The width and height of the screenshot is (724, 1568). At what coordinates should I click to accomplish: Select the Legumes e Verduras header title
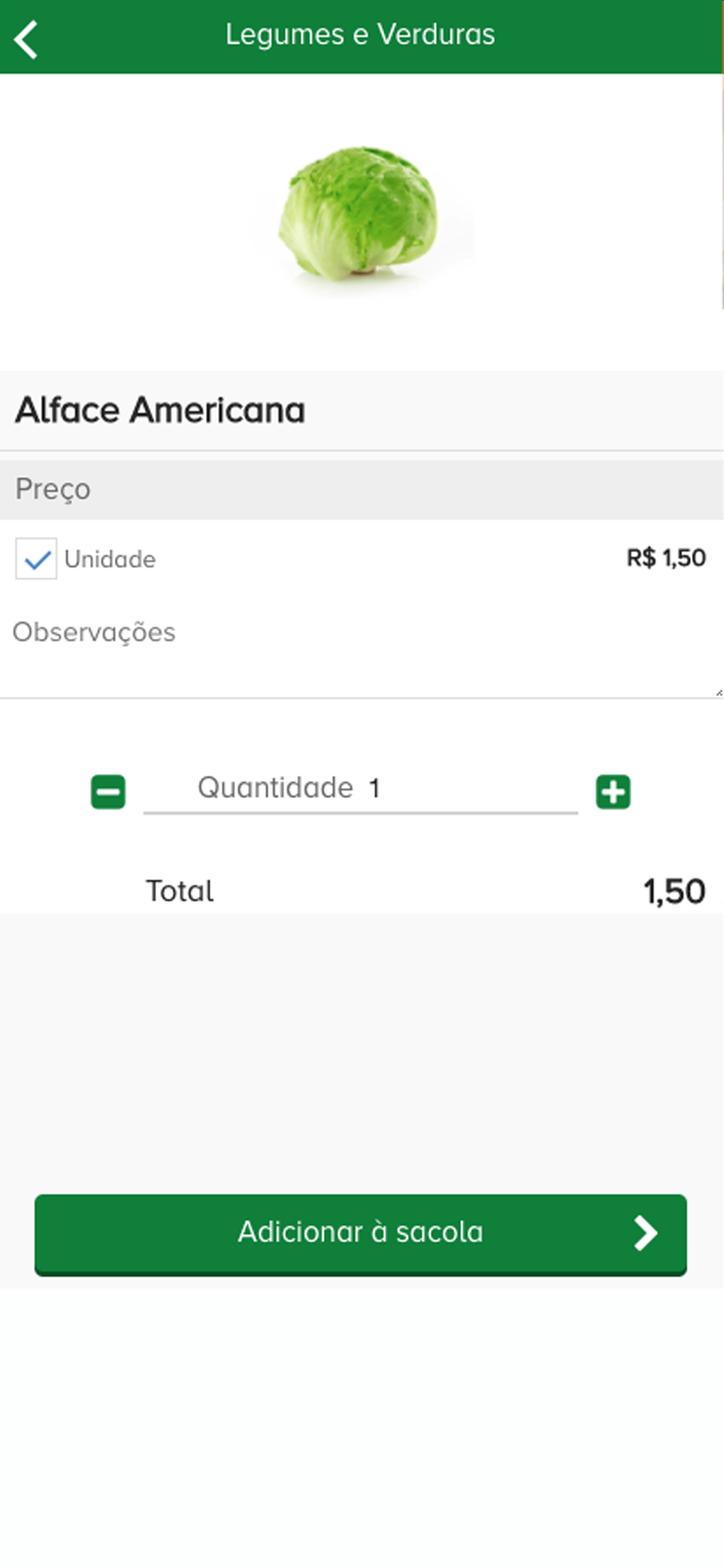[360, 34]
